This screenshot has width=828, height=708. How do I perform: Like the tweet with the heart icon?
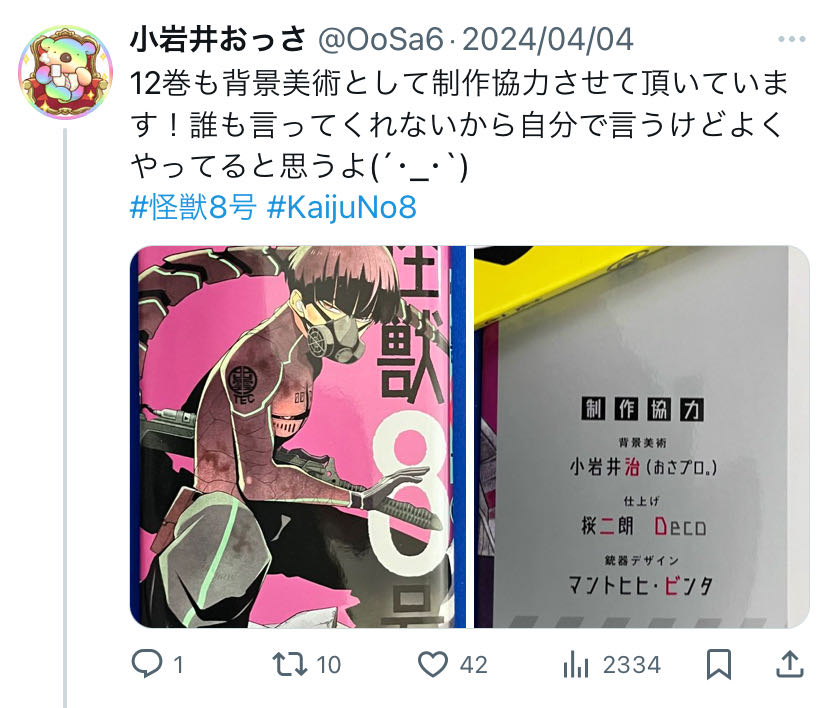pos(432,664)
